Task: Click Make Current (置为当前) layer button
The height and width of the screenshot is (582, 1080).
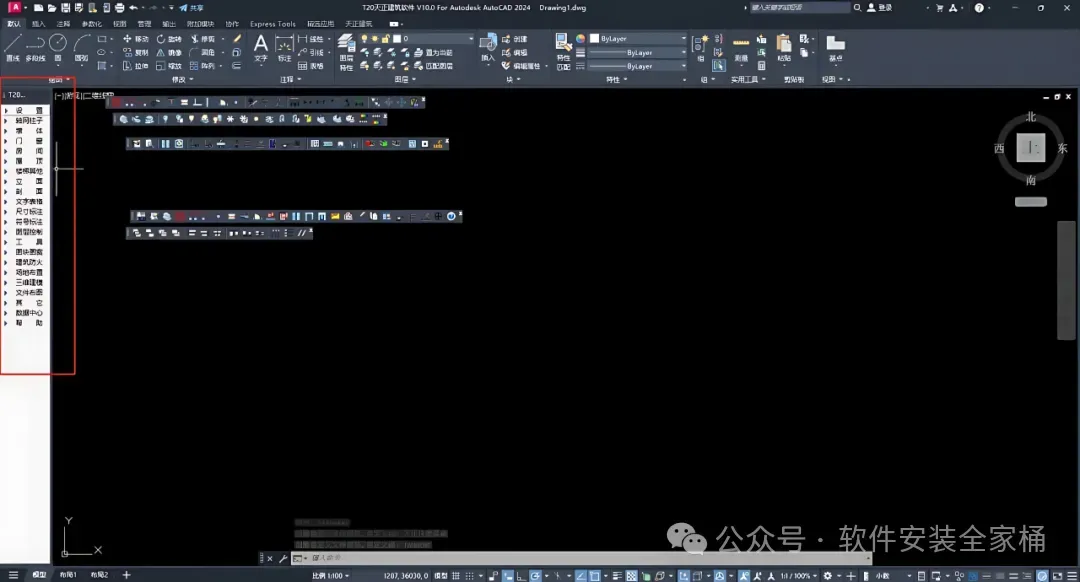Action: pos(434,52)
